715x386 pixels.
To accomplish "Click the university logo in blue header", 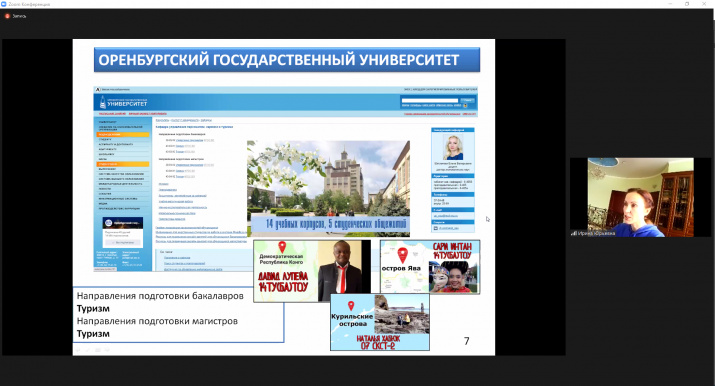I will (x=103, y=103).
